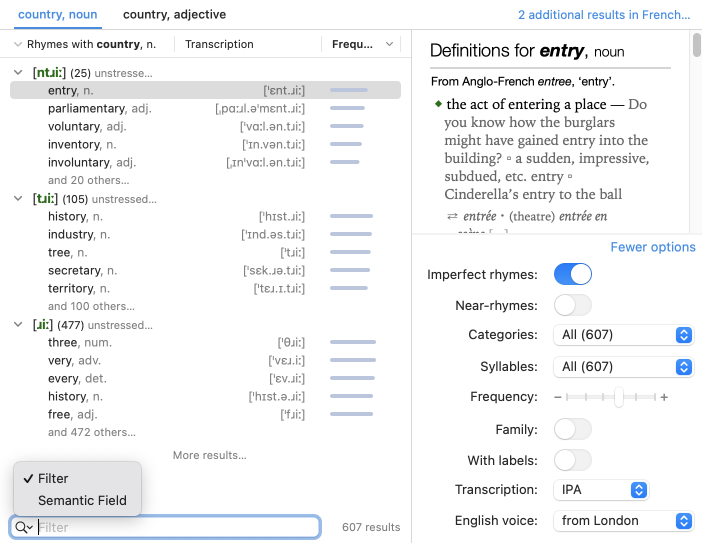This screenshot has width=702, height=543.
Task: Open the Transcription IPA dropdown
Action: tap(601, 490)
